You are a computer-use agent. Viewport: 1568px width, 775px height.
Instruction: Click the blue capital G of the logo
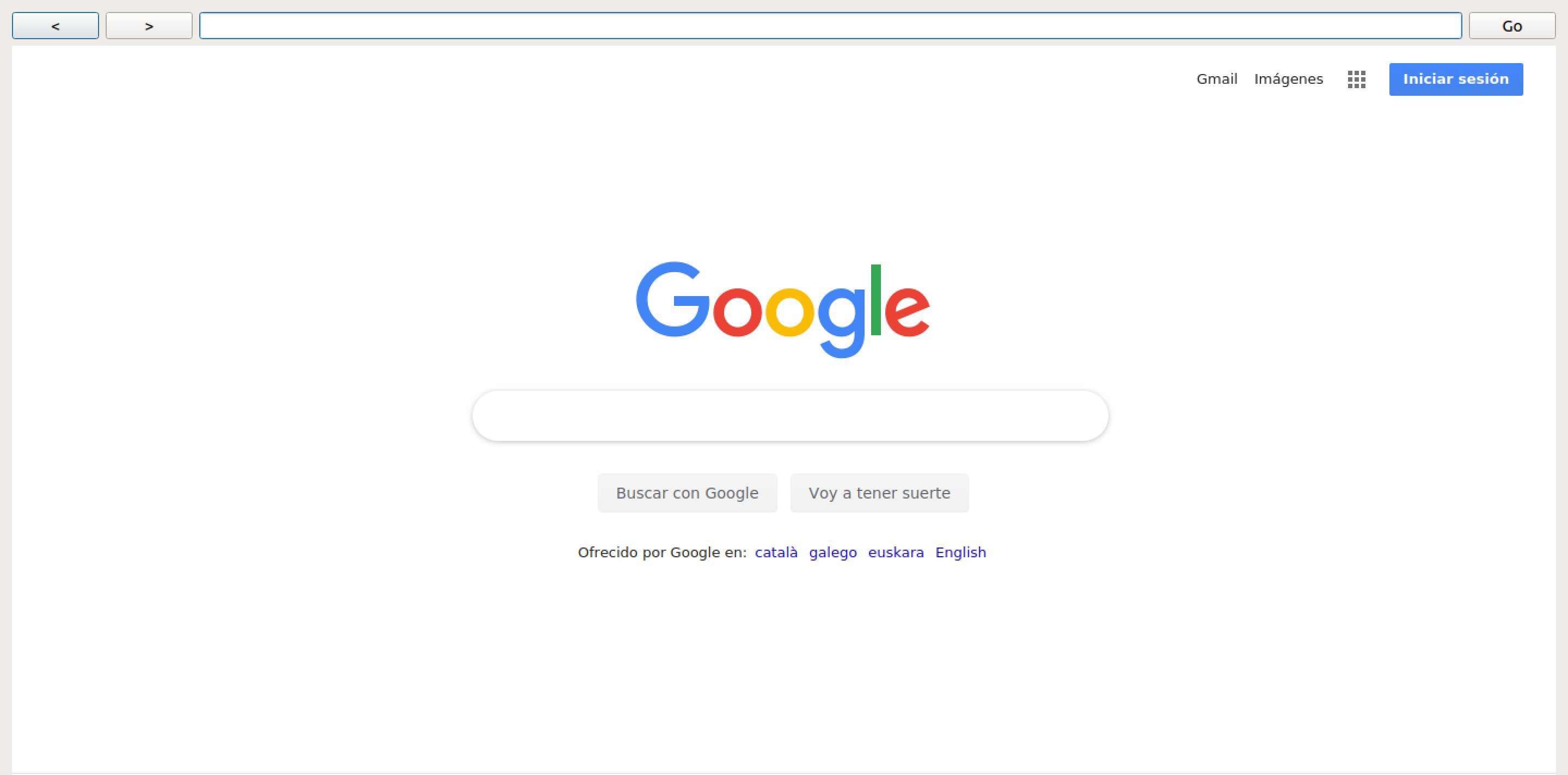(672, 299)
